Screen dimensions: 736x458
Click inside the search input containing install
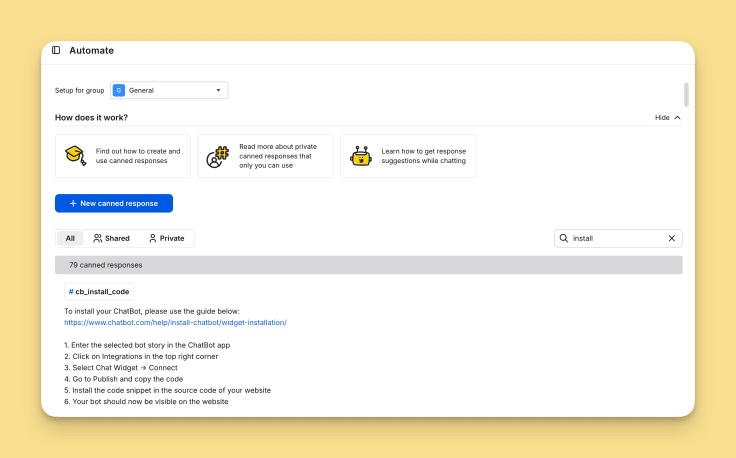[615, 238]
